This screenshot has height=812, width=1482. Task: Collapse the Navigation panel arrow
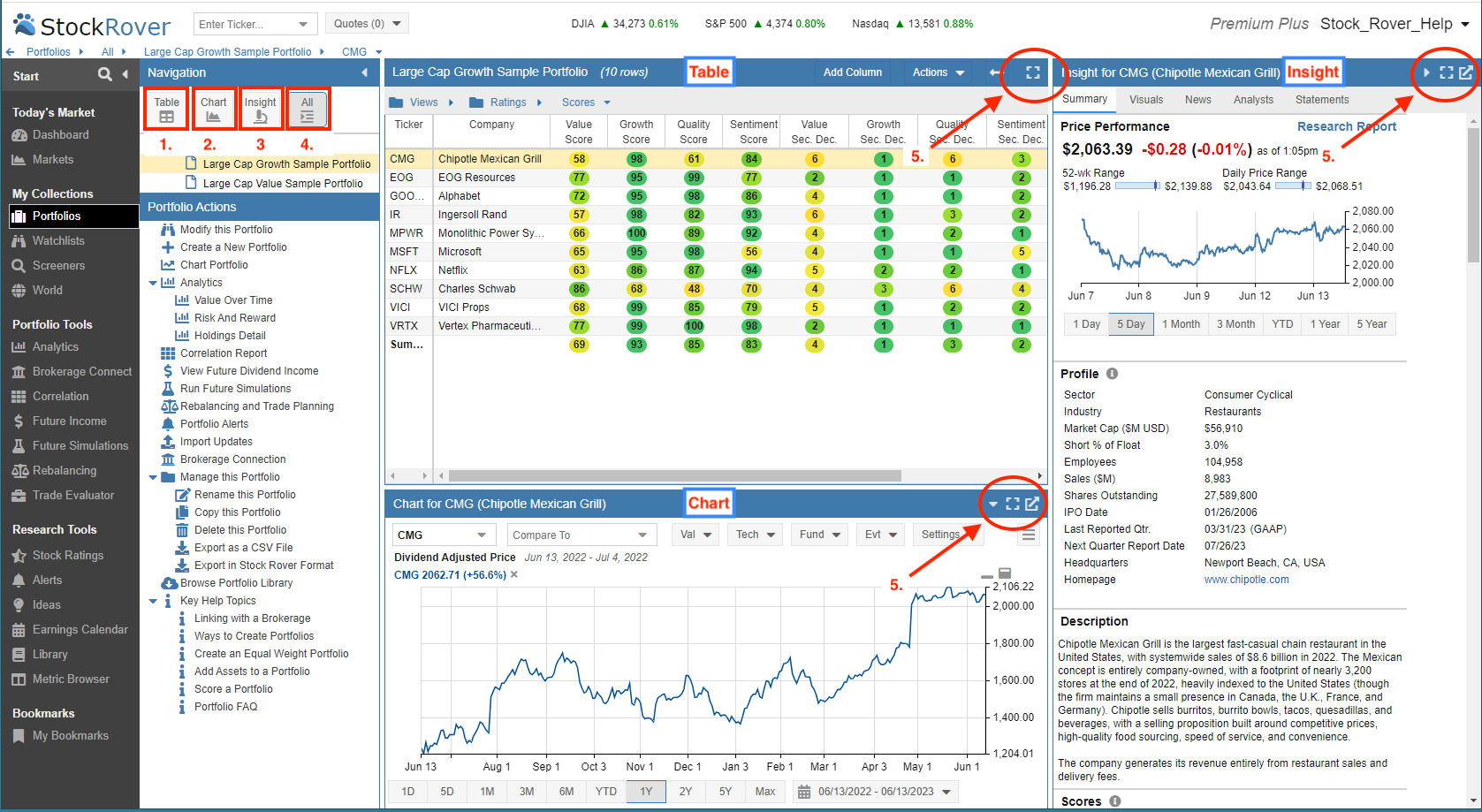[x=365, y=72]
